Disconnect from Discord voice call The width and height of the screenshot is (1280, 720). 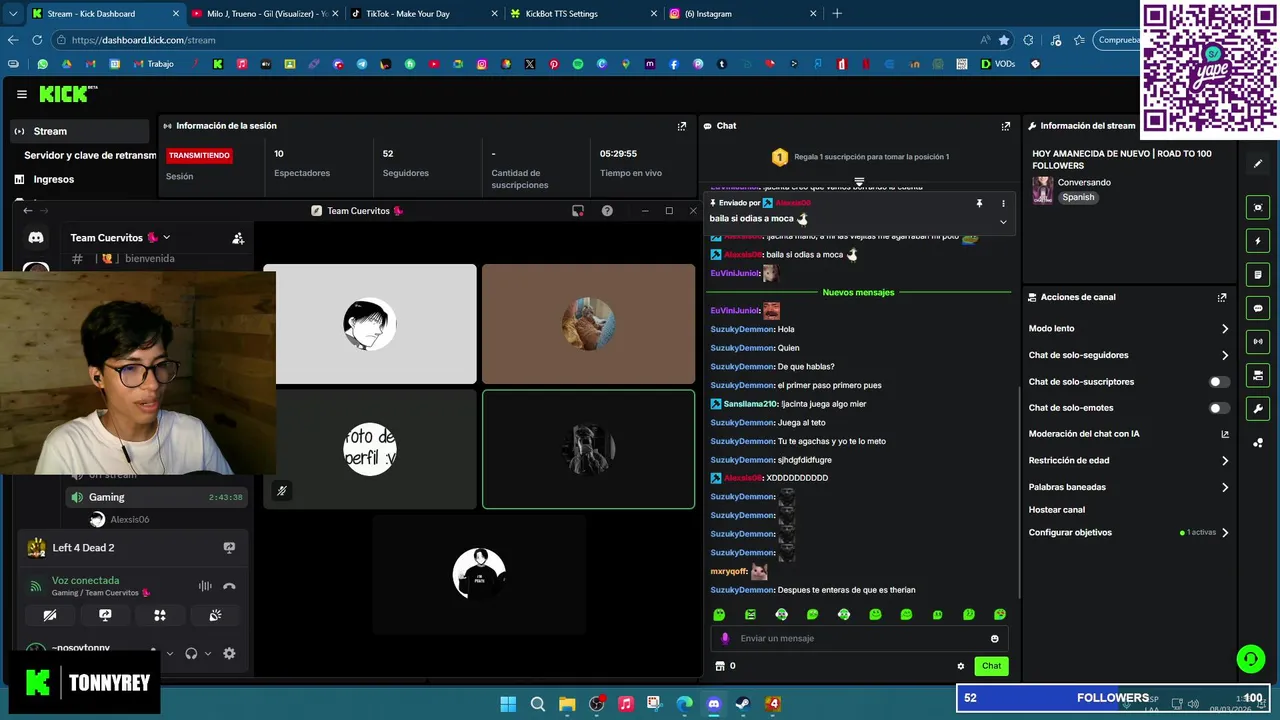point(229,587)
